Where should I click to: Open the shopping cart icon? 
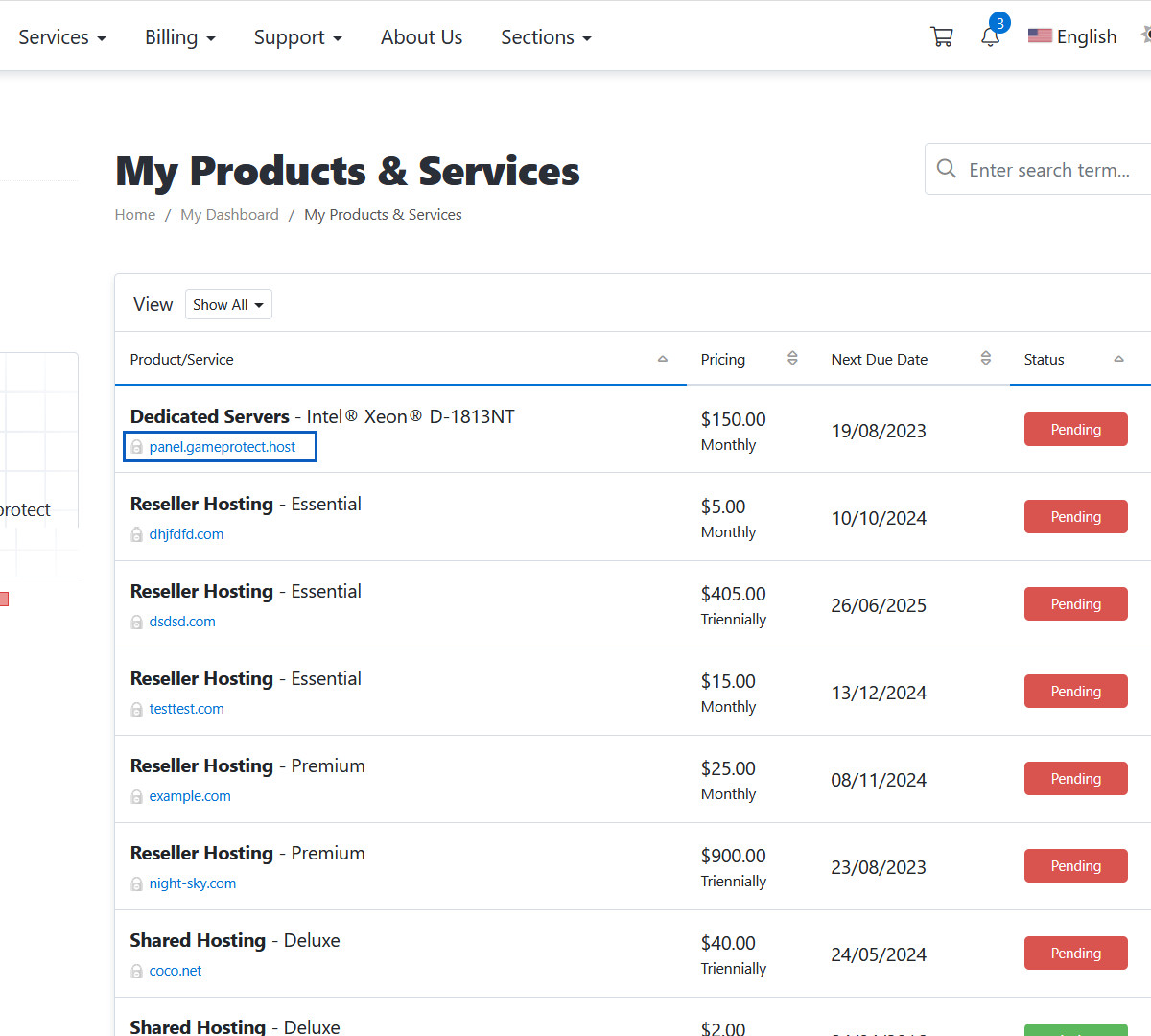click(x=941, y=37)
